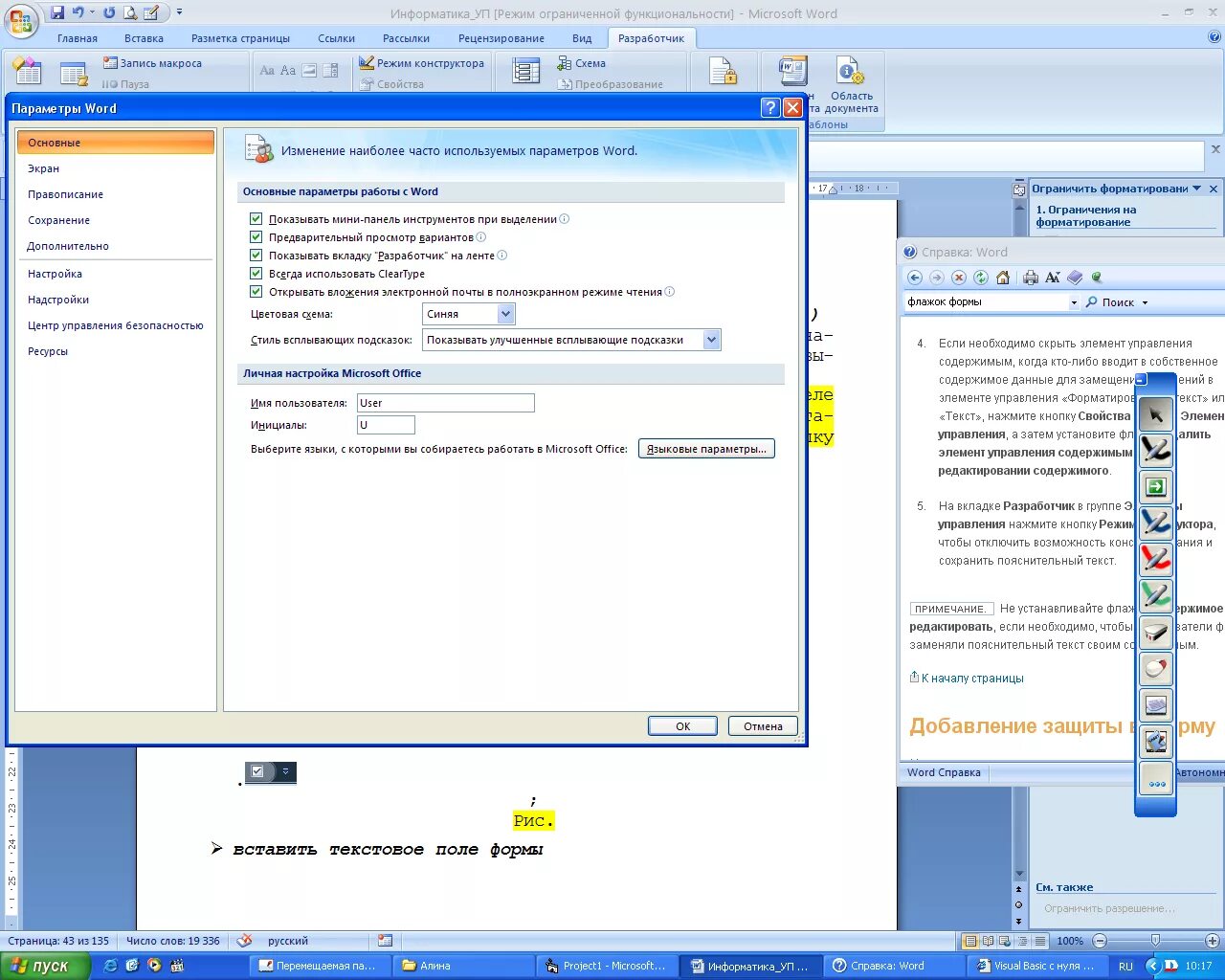Image resolution: width=1225 pixels, height=980 pixels.
Task: Click the Undo icon in quick access toolbar
Action: pyautogui.click(x=78, y=12)
